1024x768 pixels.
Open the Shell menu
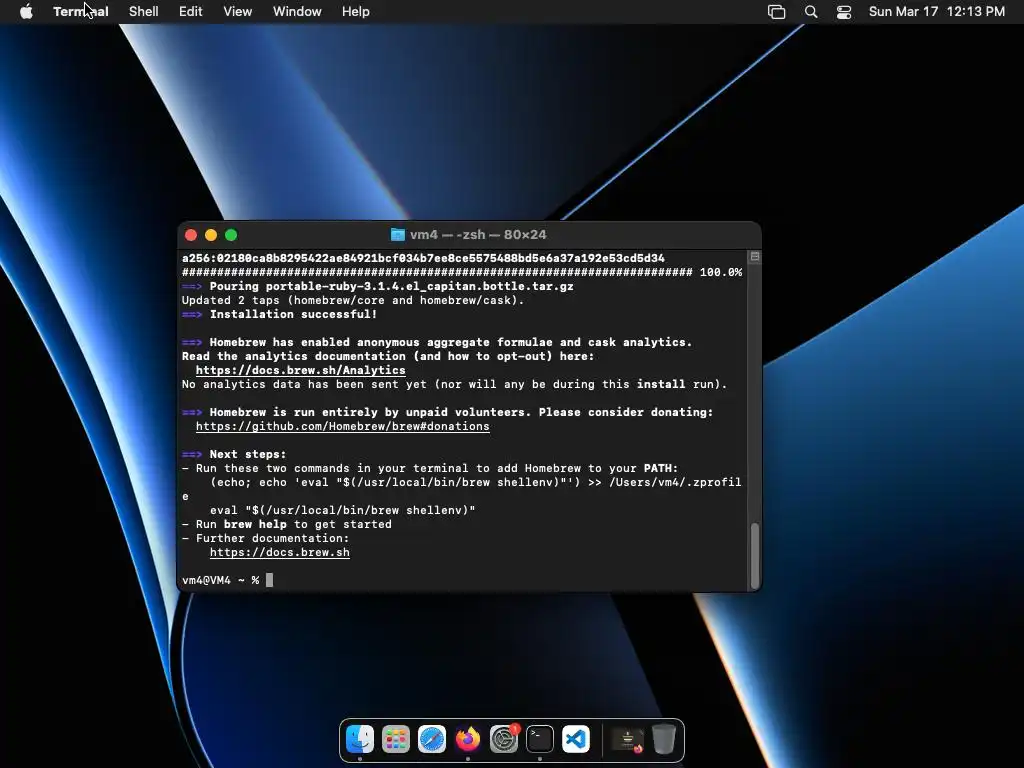(x=144, y=12)
